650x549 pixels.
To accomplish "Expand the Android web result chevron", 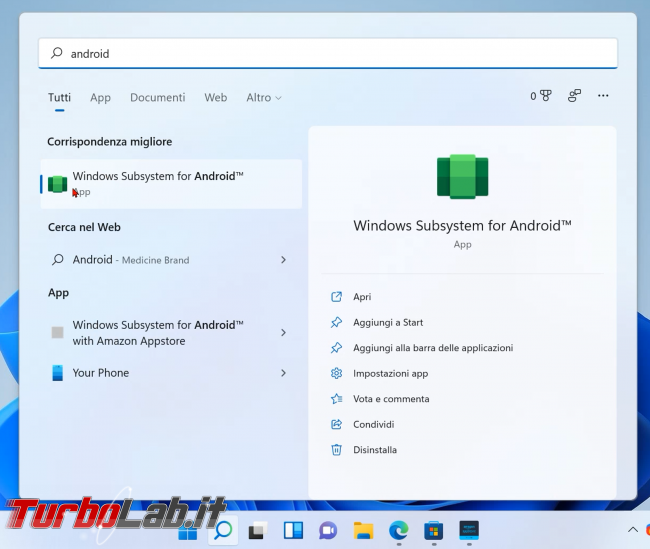I will [x=284, y=260].
